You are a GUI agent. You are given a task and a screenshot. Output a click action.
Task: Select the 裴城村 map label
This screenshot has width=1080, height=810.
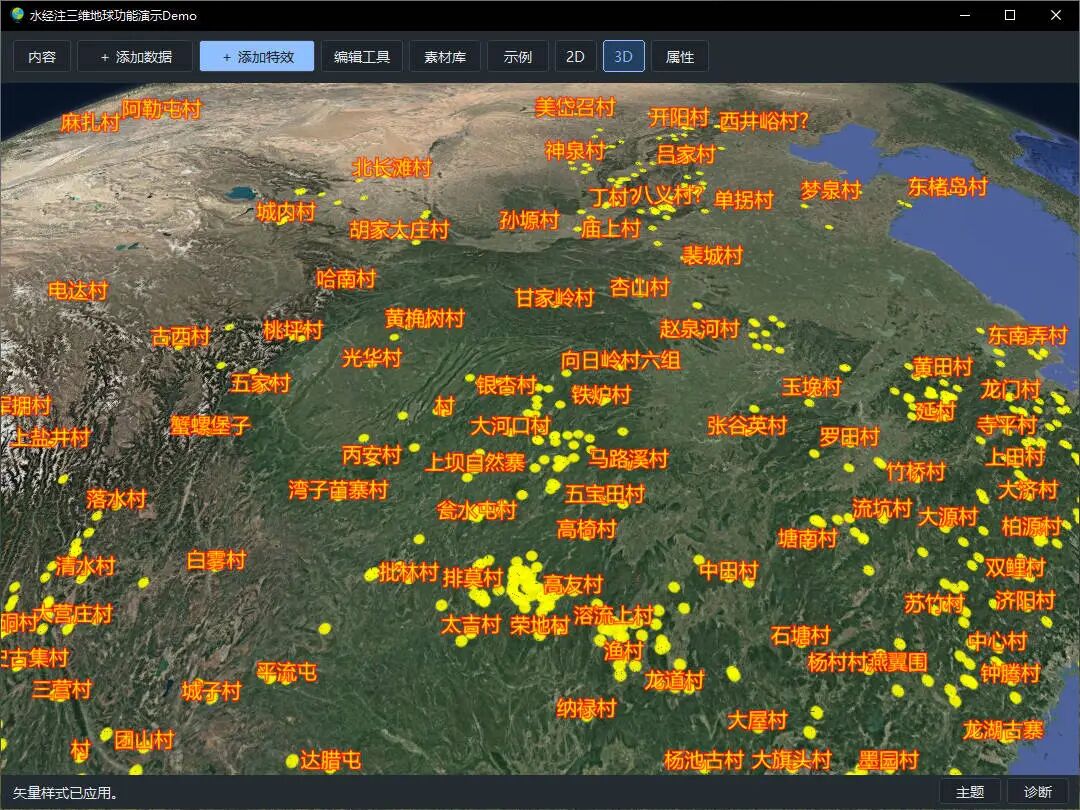[712, 256]
